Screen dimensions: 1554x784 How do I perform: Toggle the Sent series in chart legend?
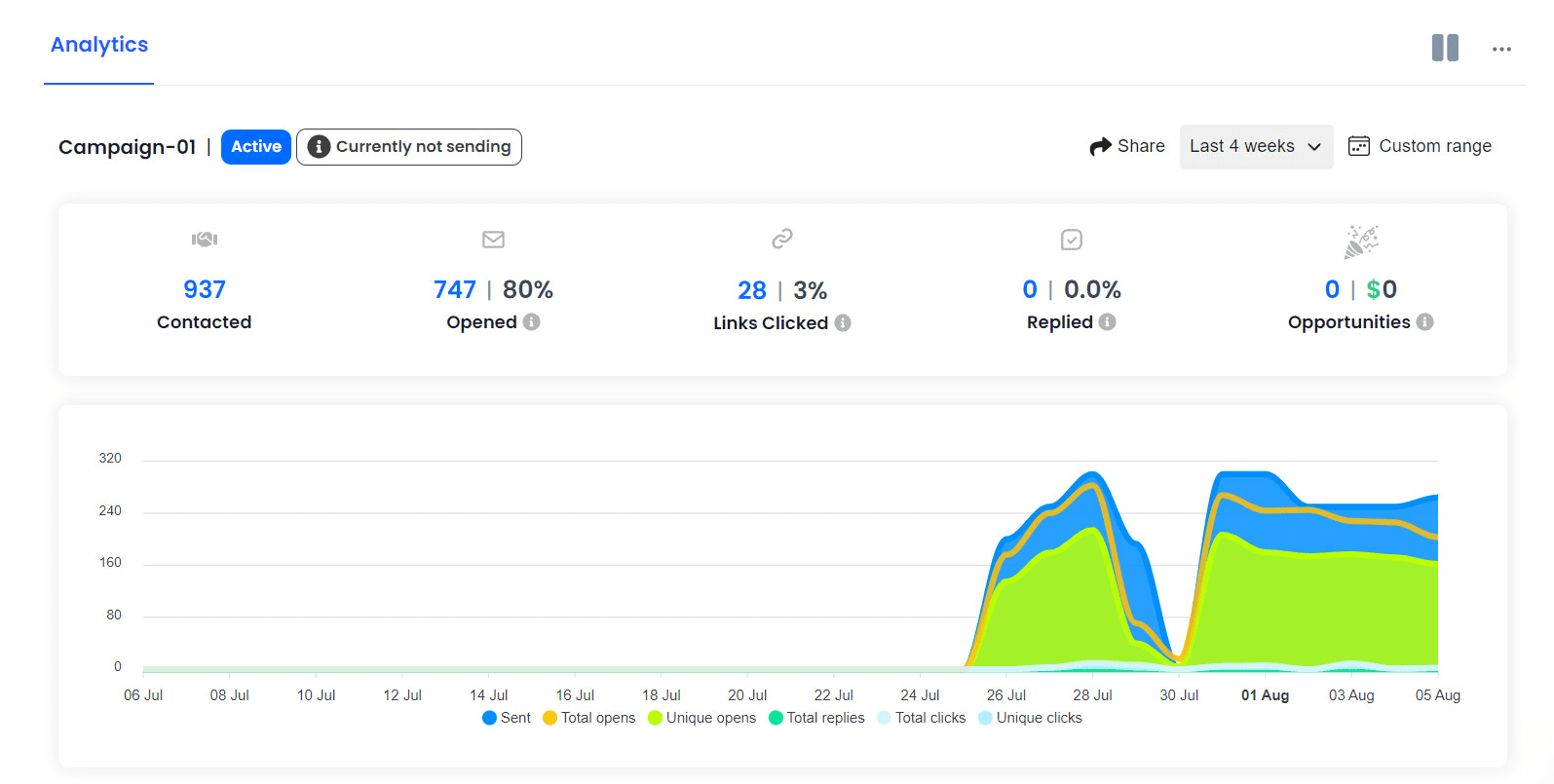coord(506,718)
